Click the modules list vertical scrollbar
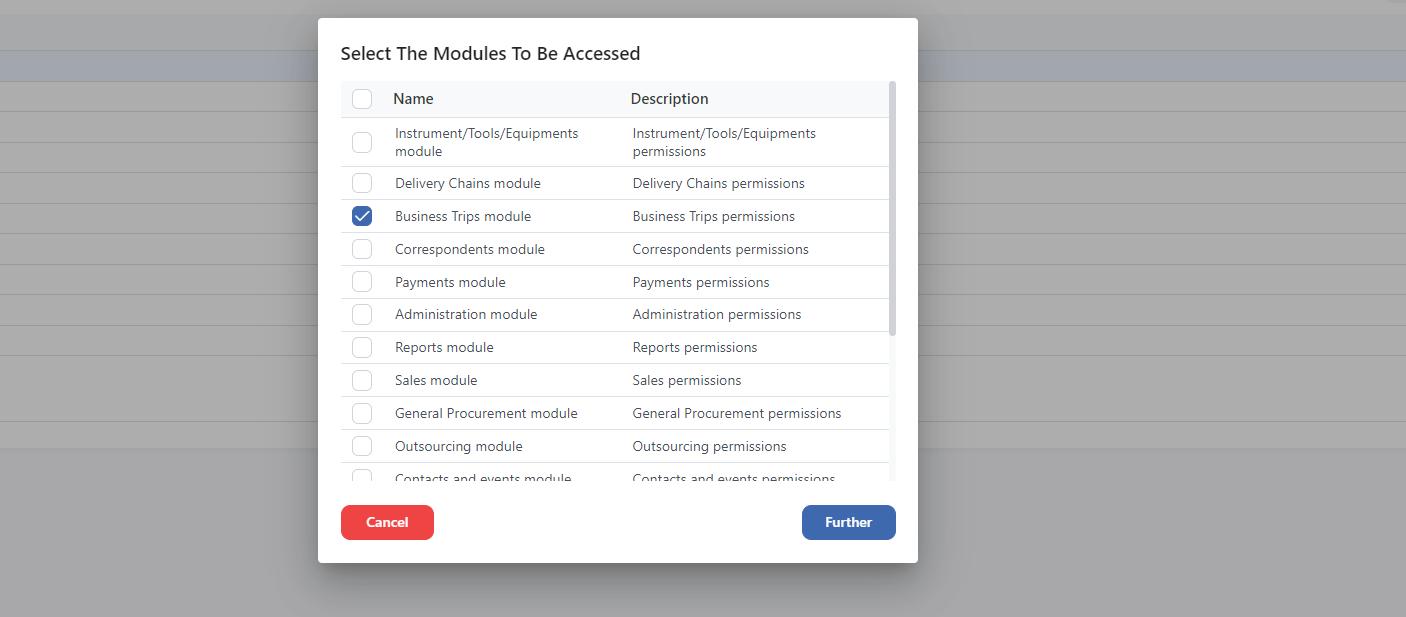1406x617 pixels. click(x=892, y=210)
